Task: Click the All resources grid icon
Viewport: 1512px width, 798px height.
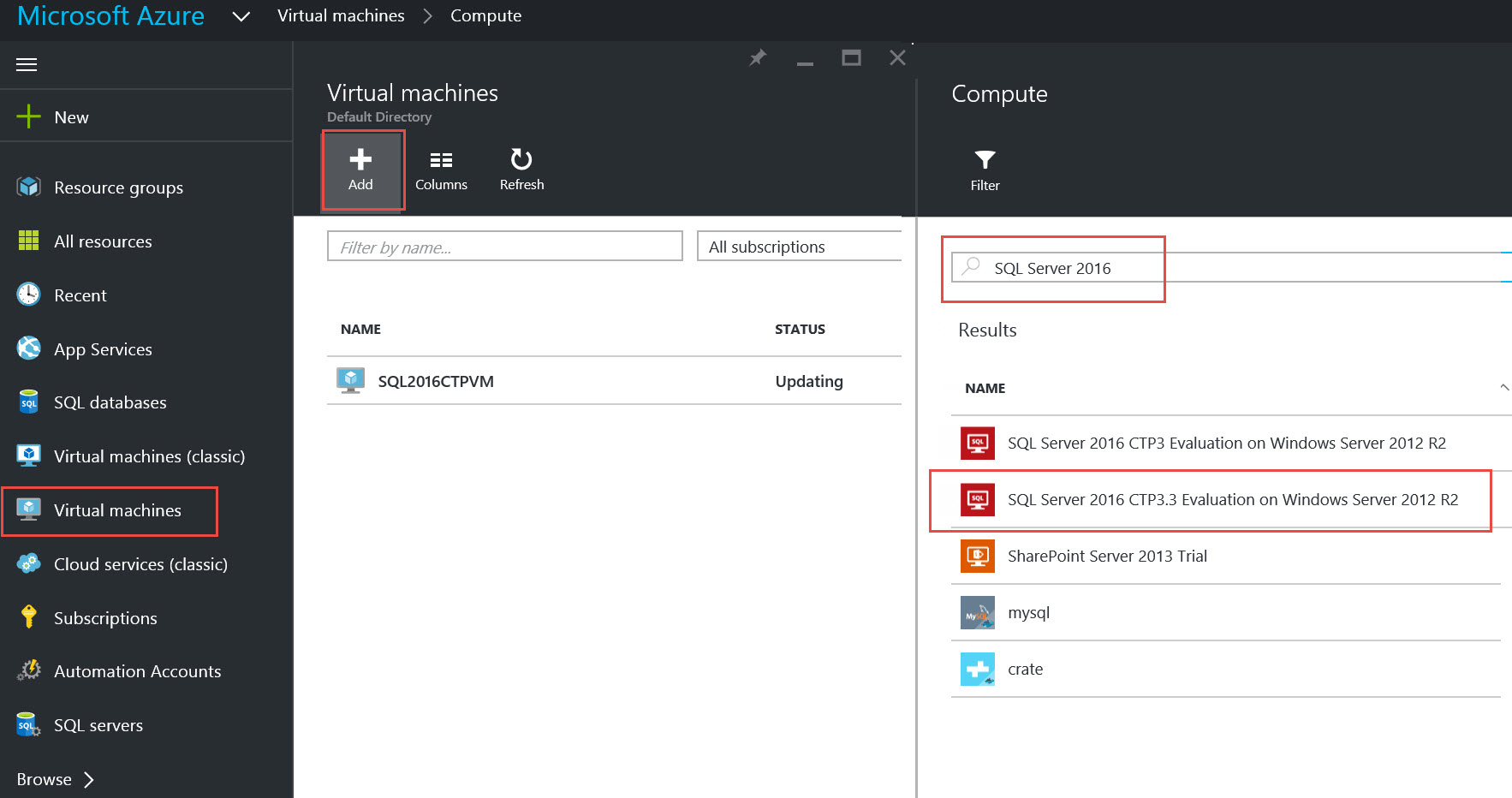Action: tap(28, 241)
